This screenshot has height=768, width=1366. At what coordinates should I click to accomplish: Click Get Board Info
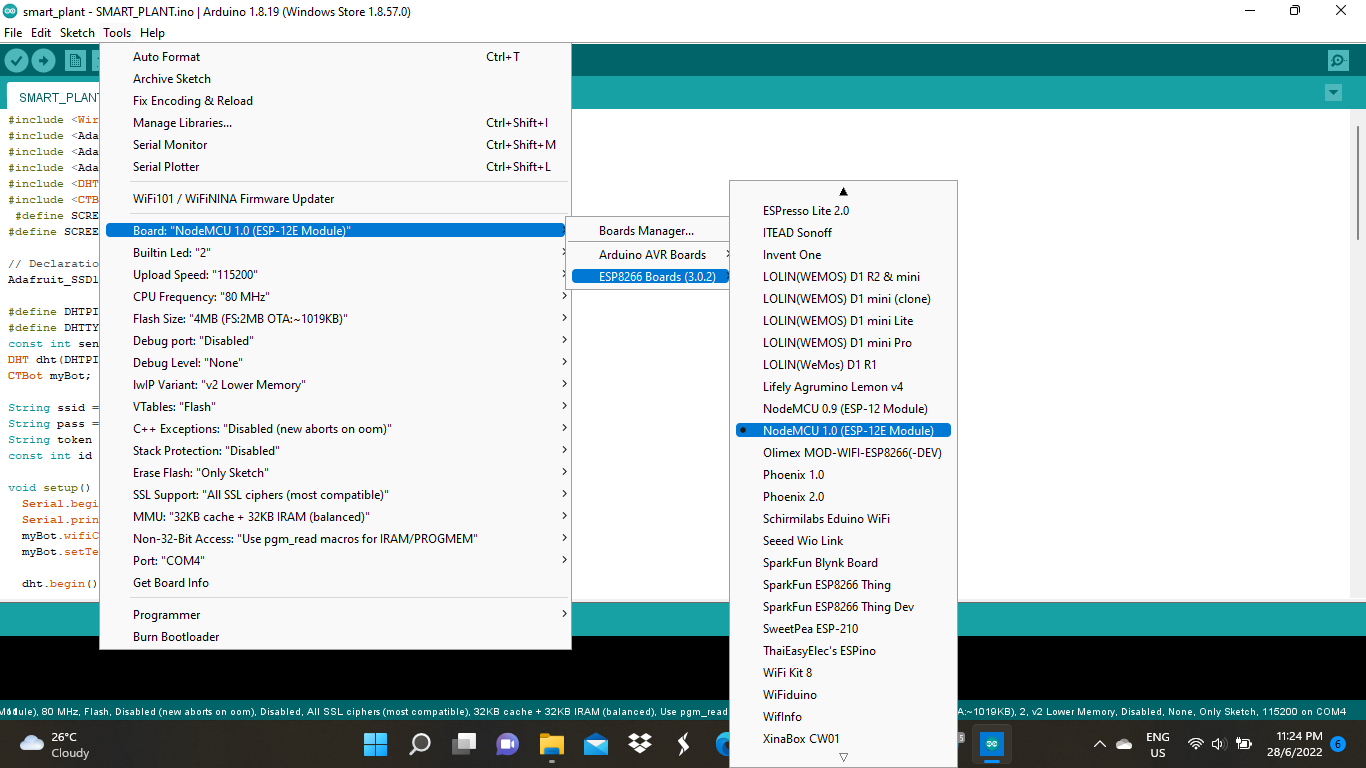336,583
